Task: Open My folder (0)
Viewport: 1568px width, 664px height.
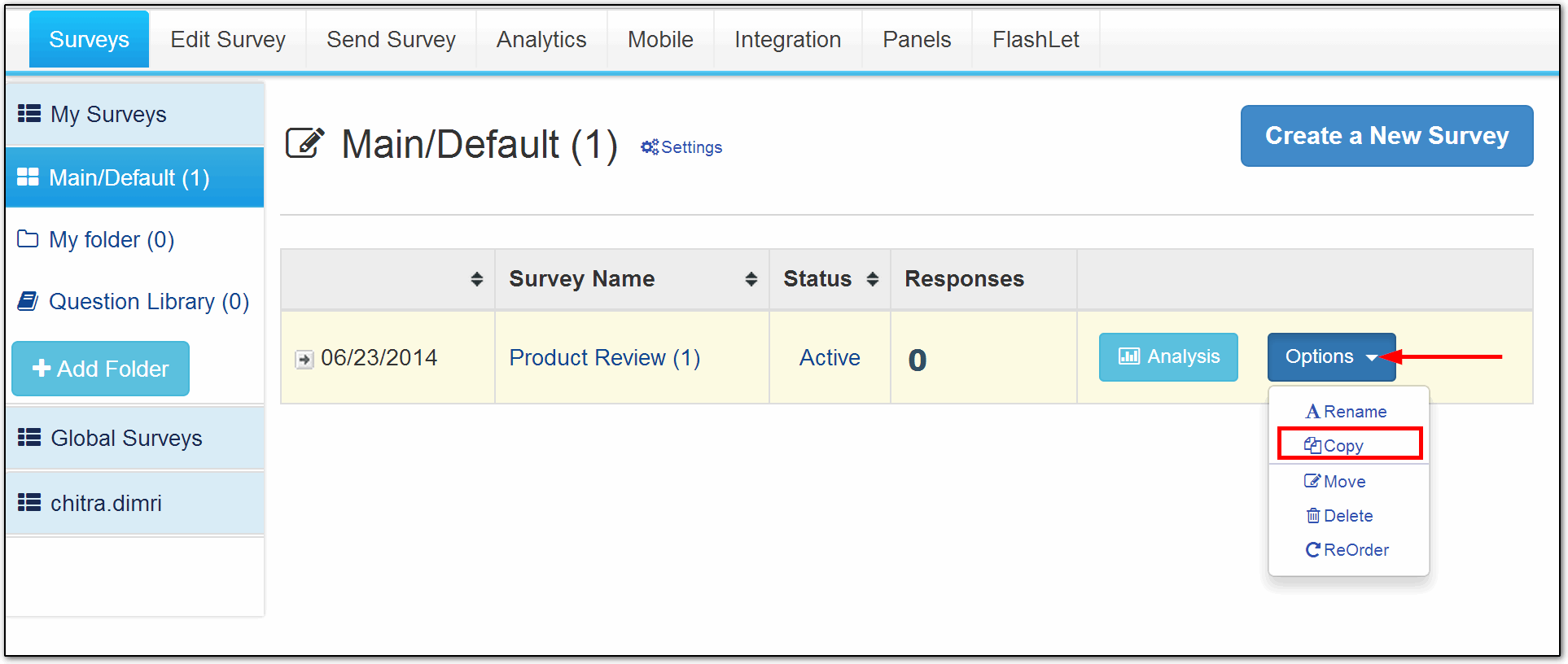Action: click(112, 239)
